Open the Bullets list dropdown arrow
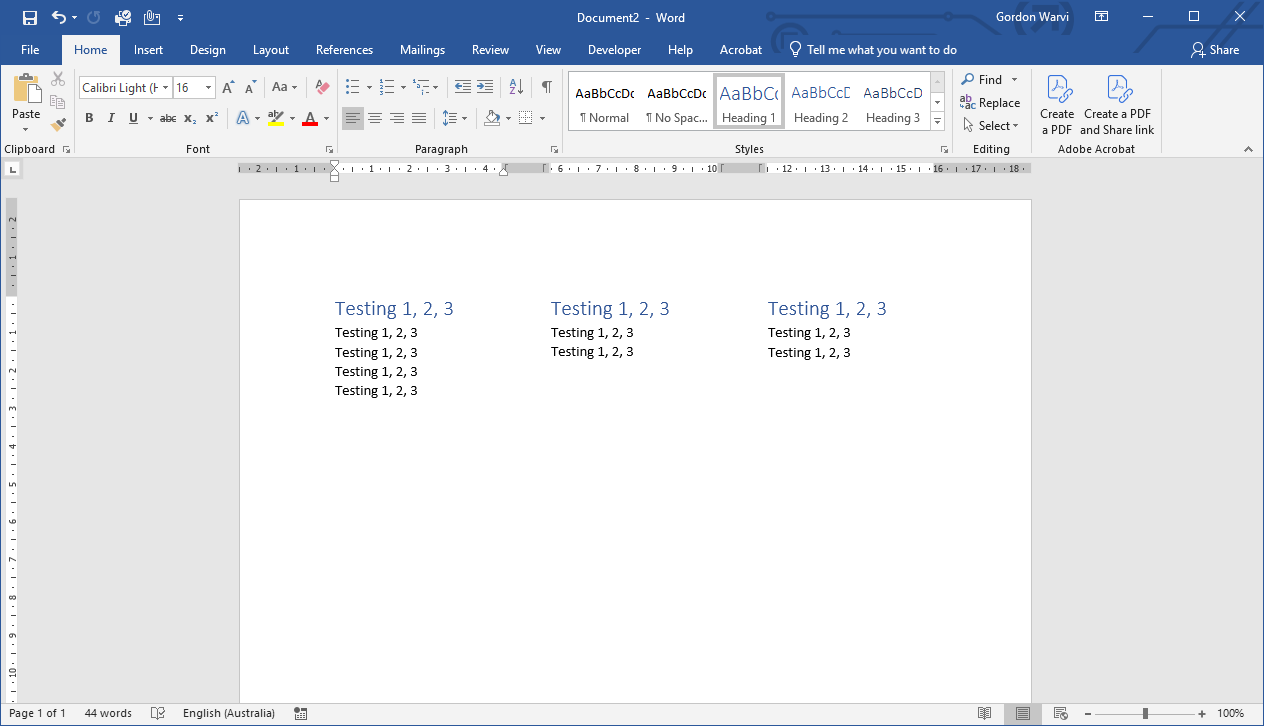The height and width of the screenshot is (726, 1264). tap(369, 87)
